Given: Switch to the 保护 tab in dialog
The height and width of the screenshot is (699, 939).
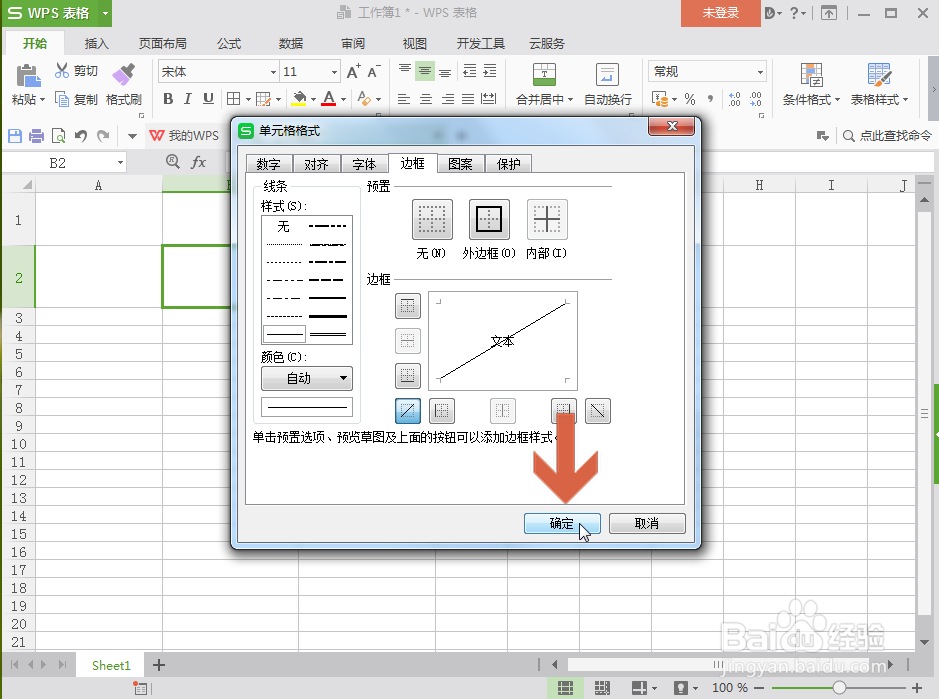Looking at the screenshot, I should tap(508, 164).
